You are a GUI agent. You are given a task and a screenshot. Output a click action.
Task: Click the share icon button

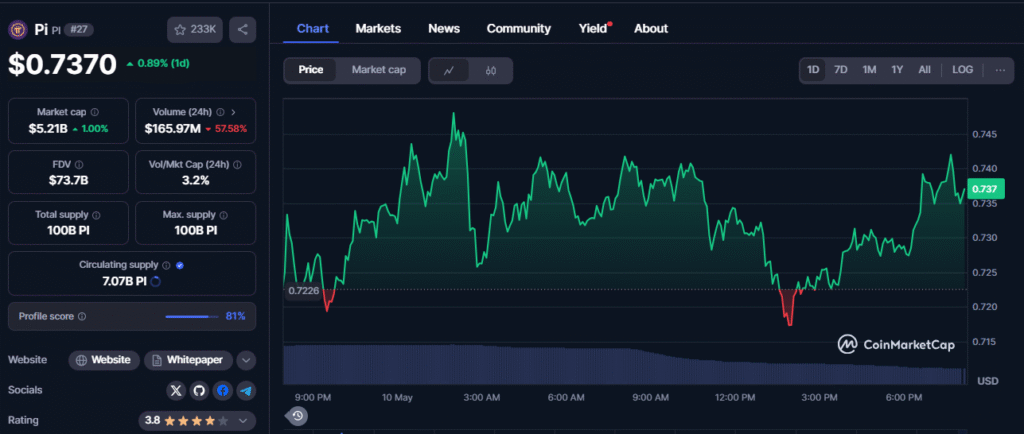tap(242, 29)
